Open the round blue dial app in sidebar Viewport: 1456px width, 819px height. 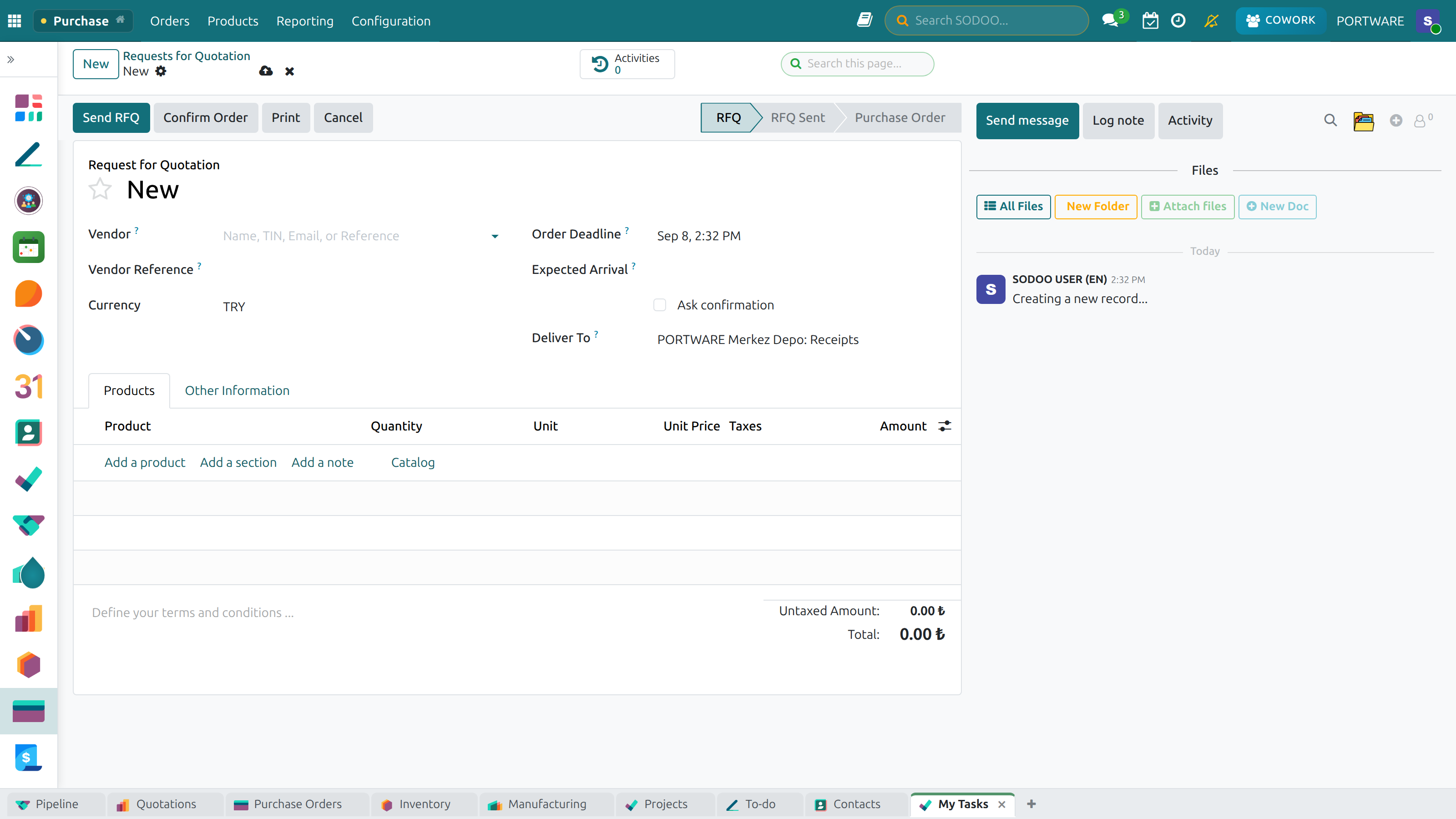point(28,340)
